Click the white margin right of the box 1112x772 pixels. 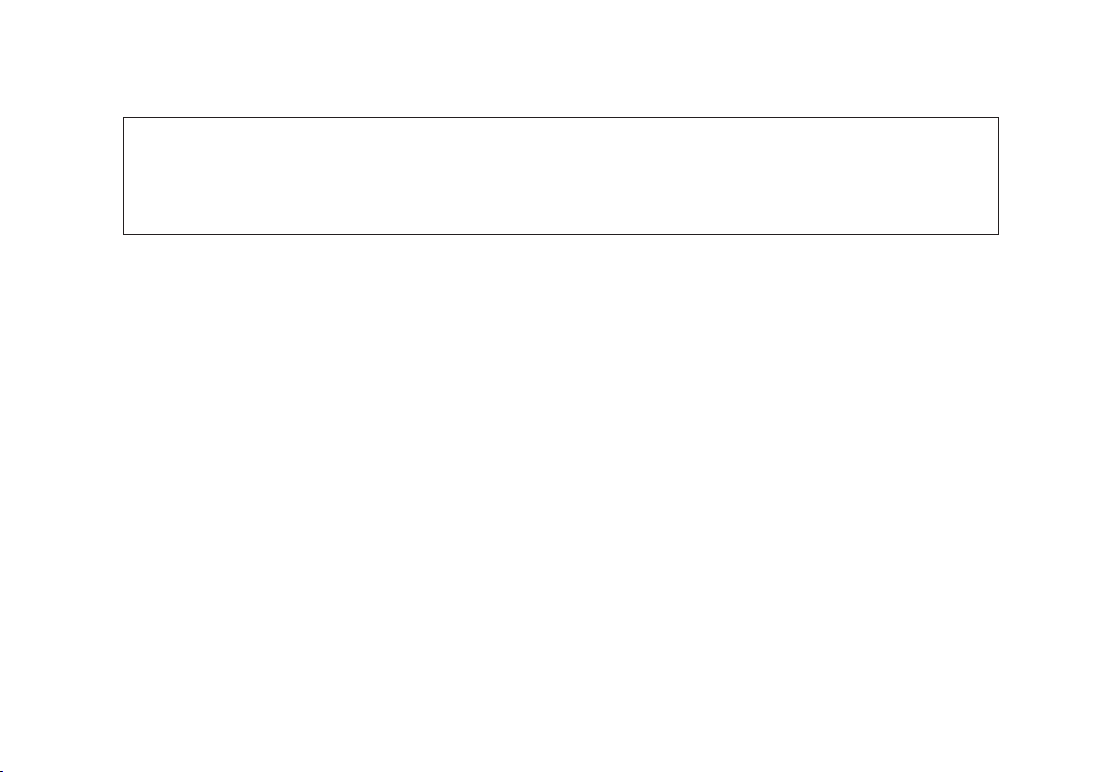point(1055,176)
